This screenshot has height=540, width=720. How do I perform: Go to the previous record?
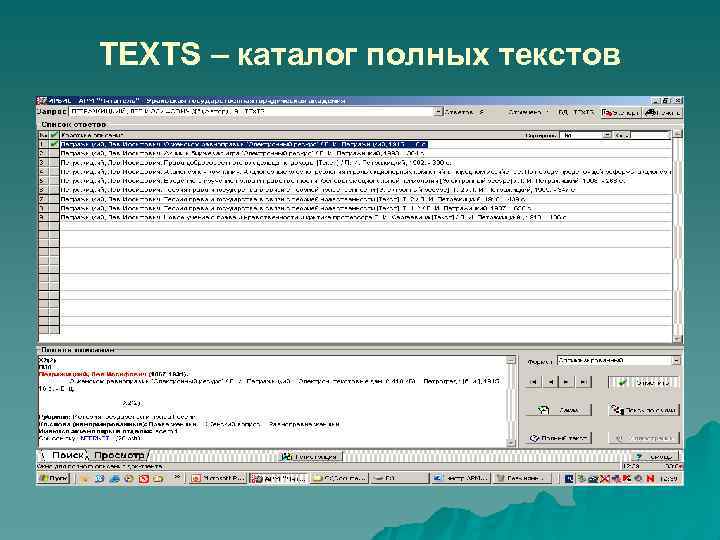point(550,382)
